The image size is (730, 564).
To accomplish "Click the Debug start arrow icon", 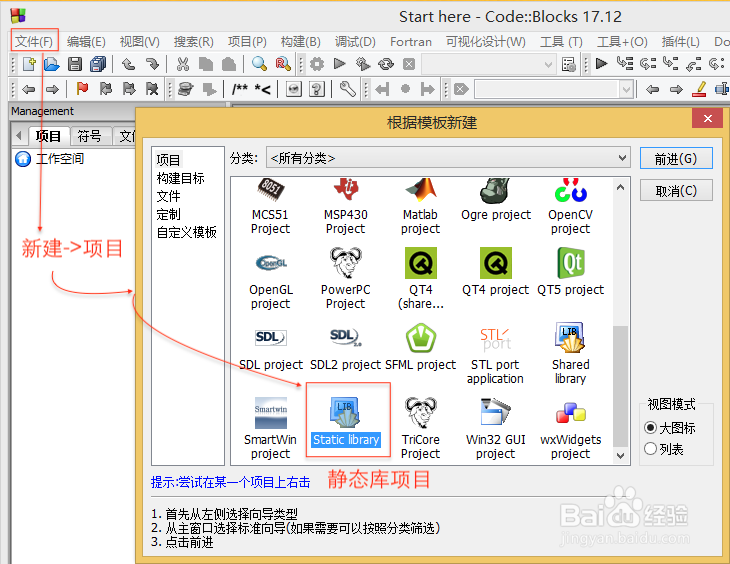I will tap(602, 63).
